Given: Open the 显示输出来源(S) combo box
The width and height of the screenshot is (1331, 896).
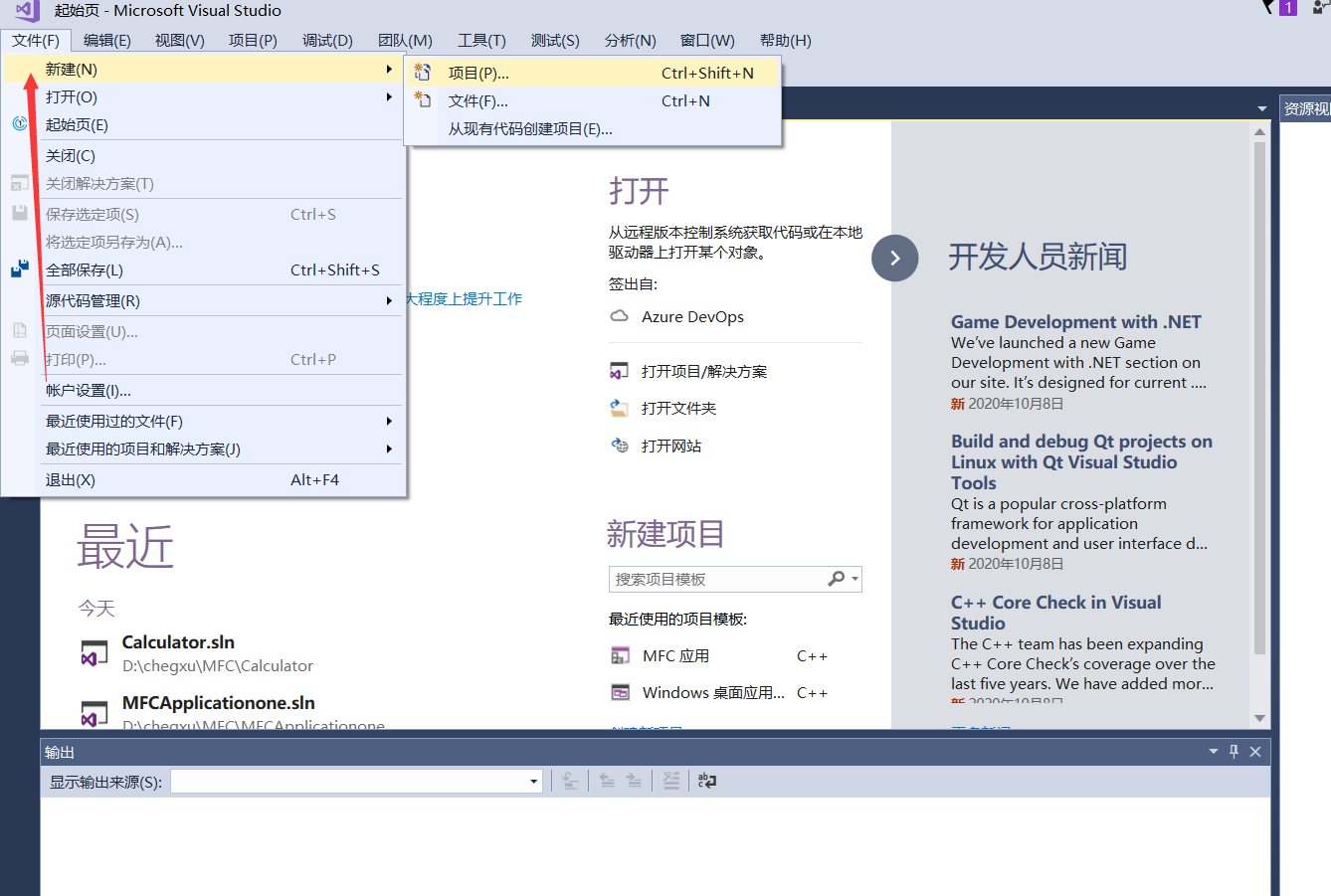Looking at the screenshot, I should (356, 782).
